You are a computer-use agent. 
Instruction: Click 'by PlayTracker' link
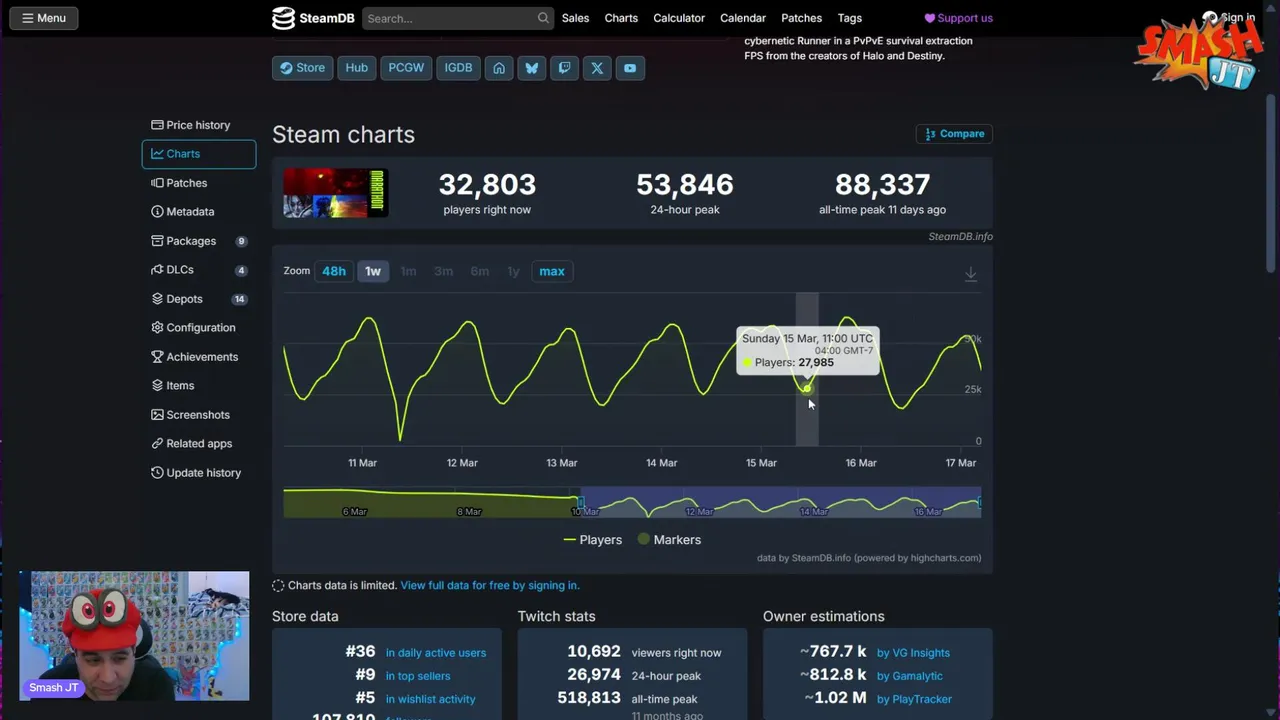(x=914, y=699)
